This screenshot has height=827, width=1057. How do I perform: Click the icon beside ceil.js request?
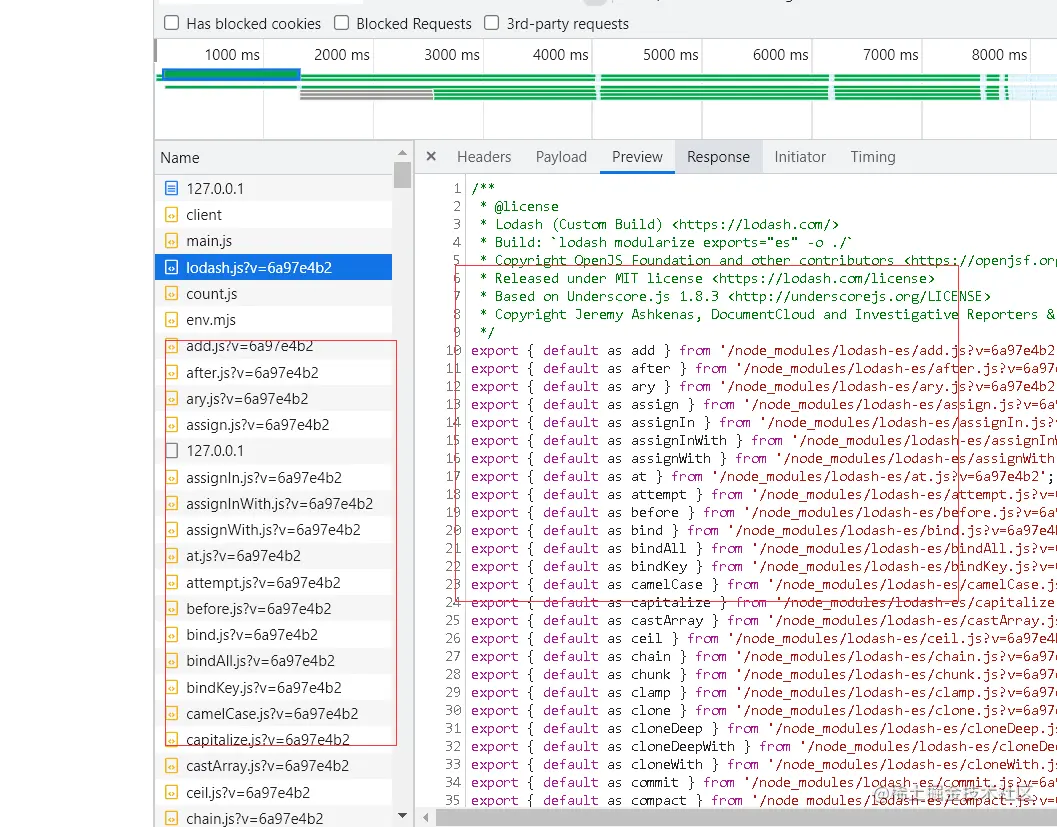(x=171, y=793)
